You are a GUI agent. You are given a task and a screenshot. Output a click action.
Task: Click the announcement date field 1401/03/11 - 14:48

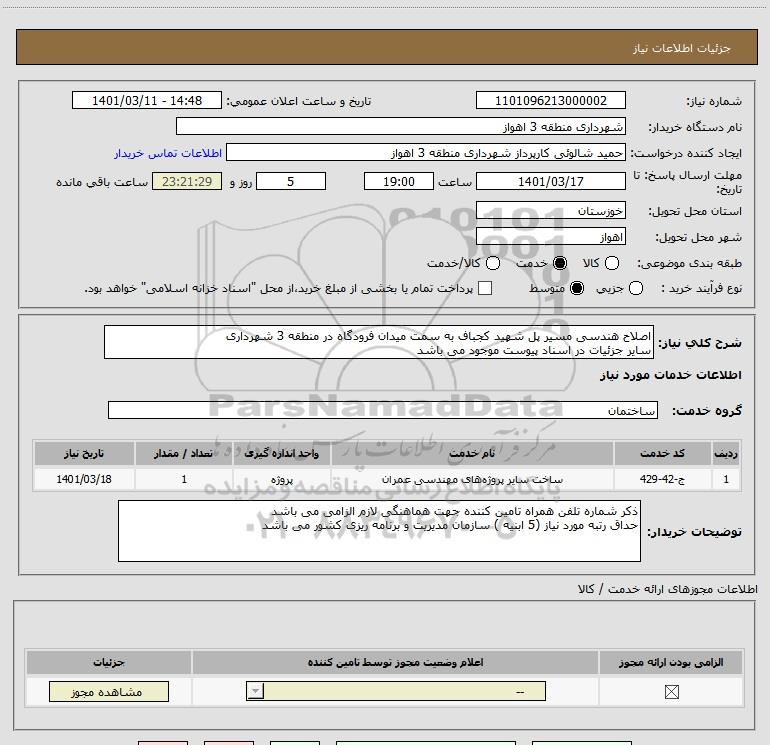click(x=147, y=100)
